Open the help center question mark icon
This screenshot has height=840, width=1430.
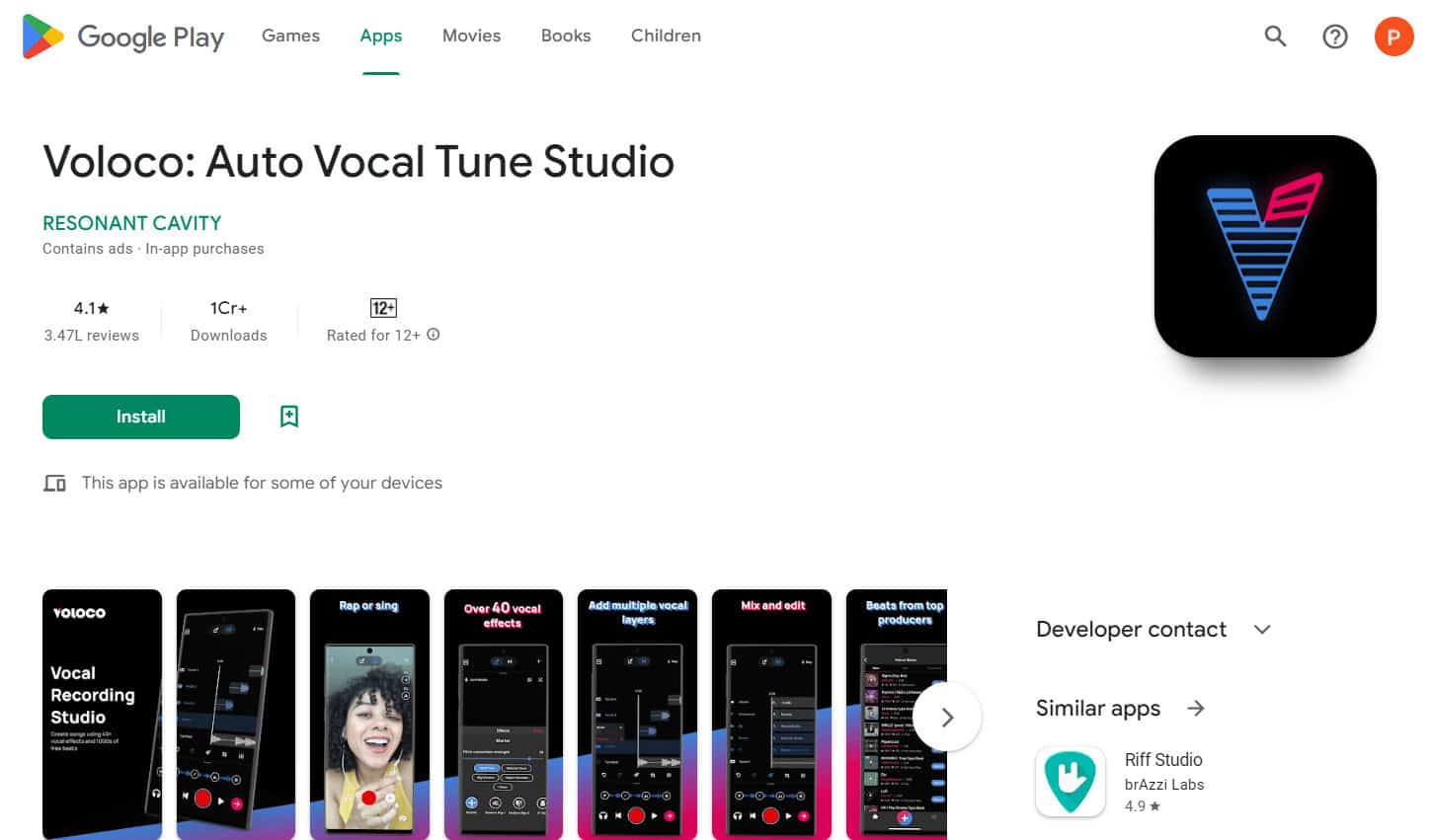[x=1334, y=37]
